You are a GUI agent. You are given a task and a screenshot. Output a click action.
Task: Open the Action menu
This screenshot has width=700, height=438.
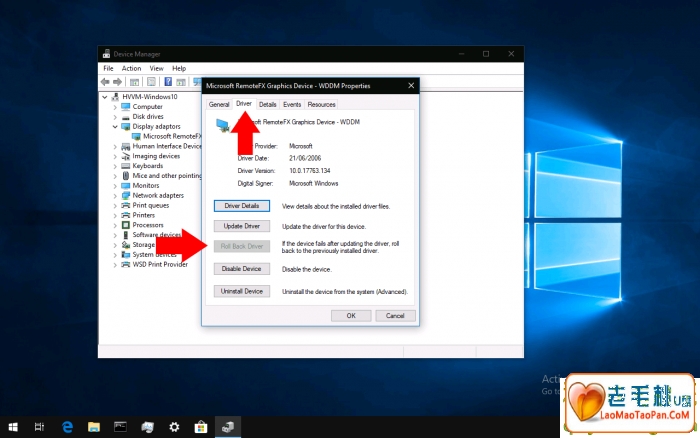pyautogui.click(x=131, y=68)
